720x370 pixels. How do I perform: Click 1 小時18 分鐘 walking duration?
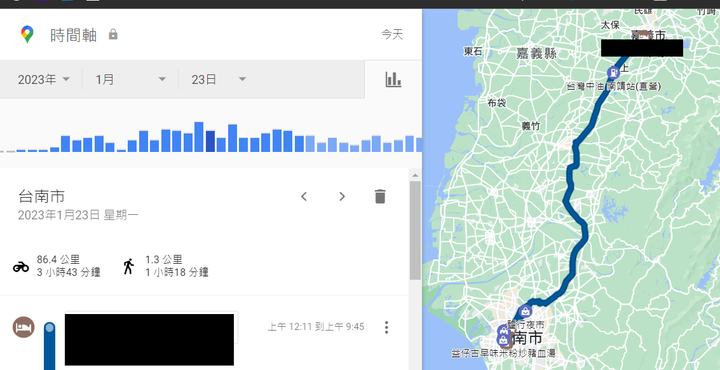pyautogui.click(x=177, y=272)
